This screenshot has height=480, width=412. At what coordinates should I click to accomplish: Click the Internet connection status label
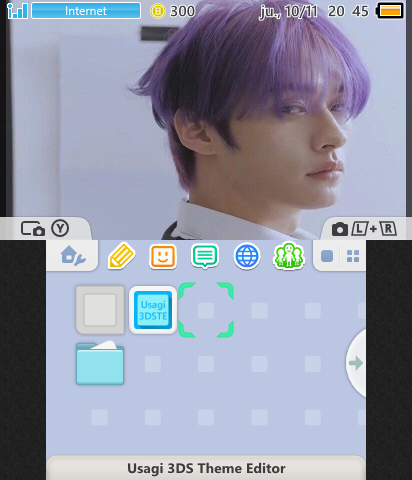coord(86,11)
